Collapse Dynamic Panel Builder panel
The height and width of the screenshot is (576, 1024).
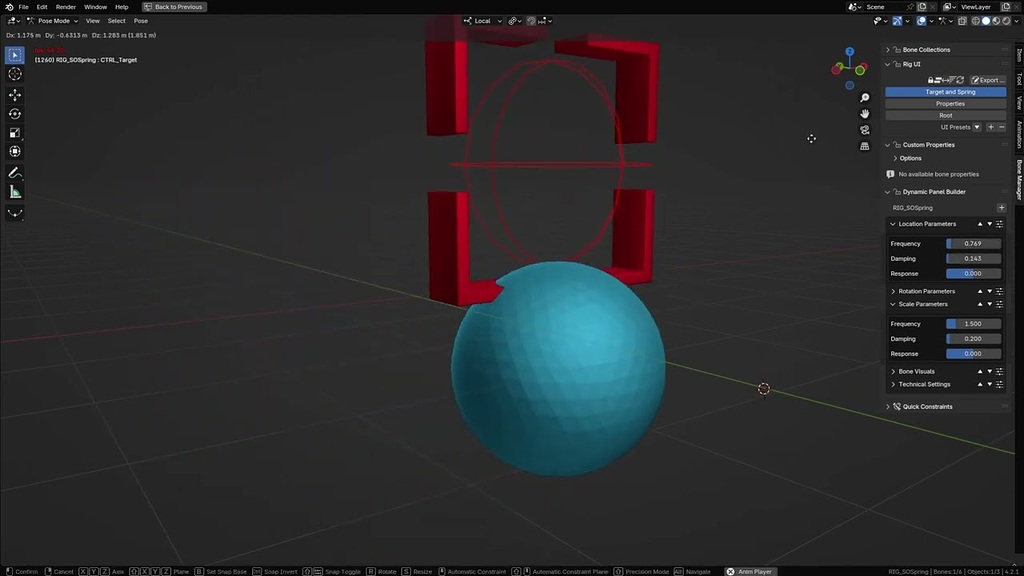tap(888, 192)
